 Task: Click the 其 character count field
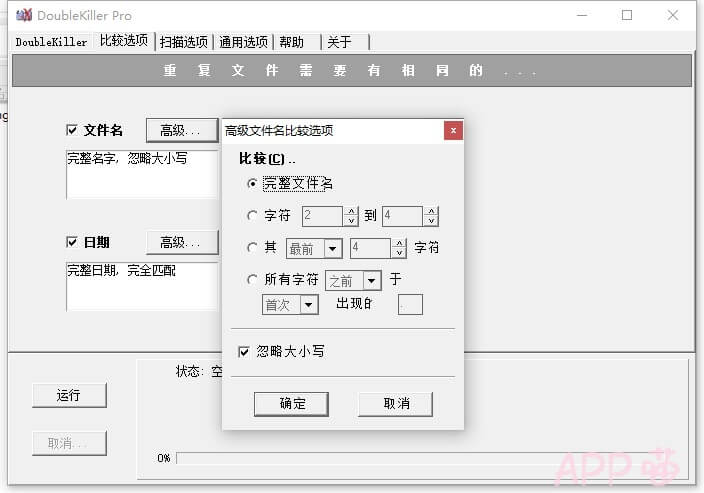pos(371,248)
